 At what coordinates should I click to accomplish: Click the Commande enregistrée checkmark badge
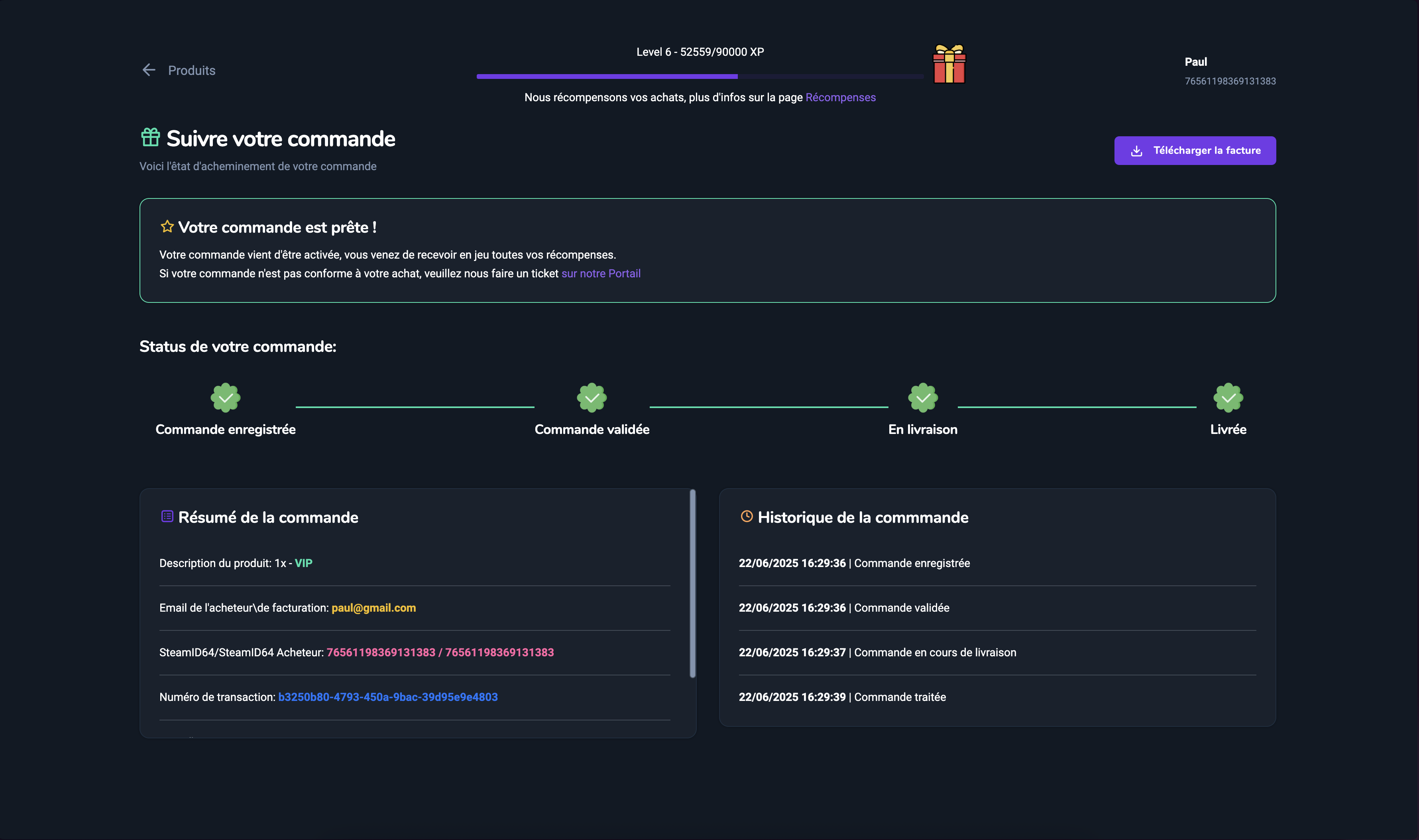(x=225, y=398)
